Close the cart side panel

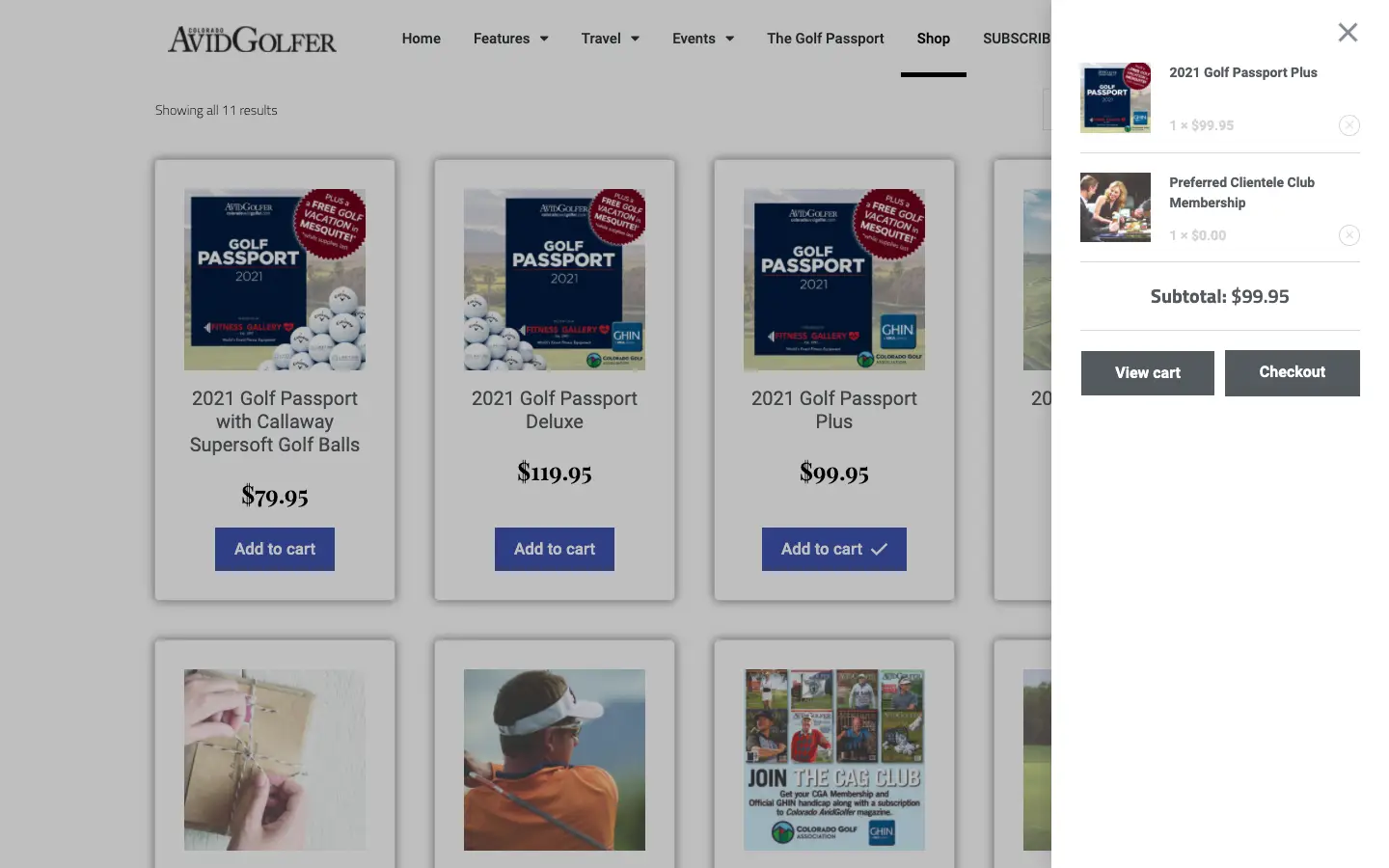coord(1348,33)
